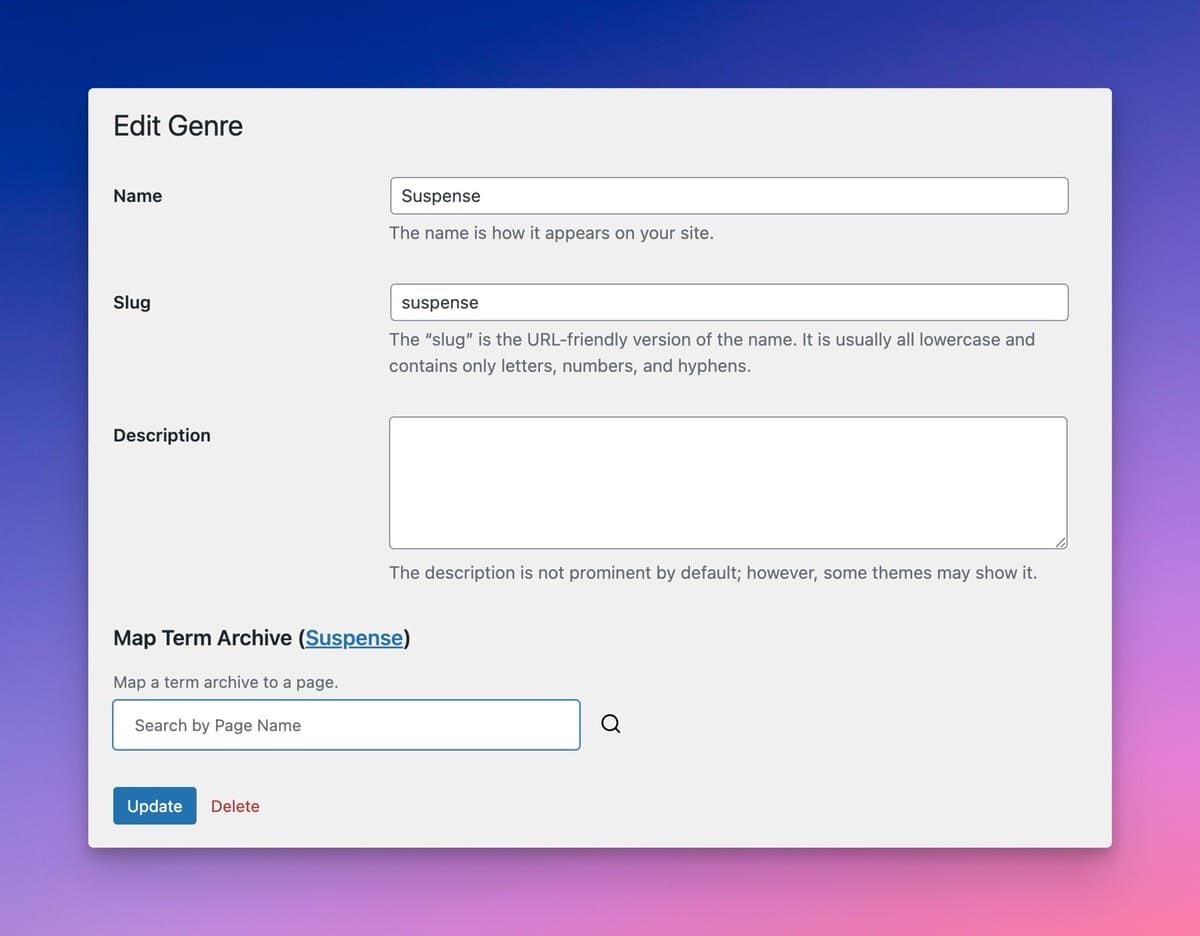Click the help text below the Name field
1200x936 pixels.
551,233
